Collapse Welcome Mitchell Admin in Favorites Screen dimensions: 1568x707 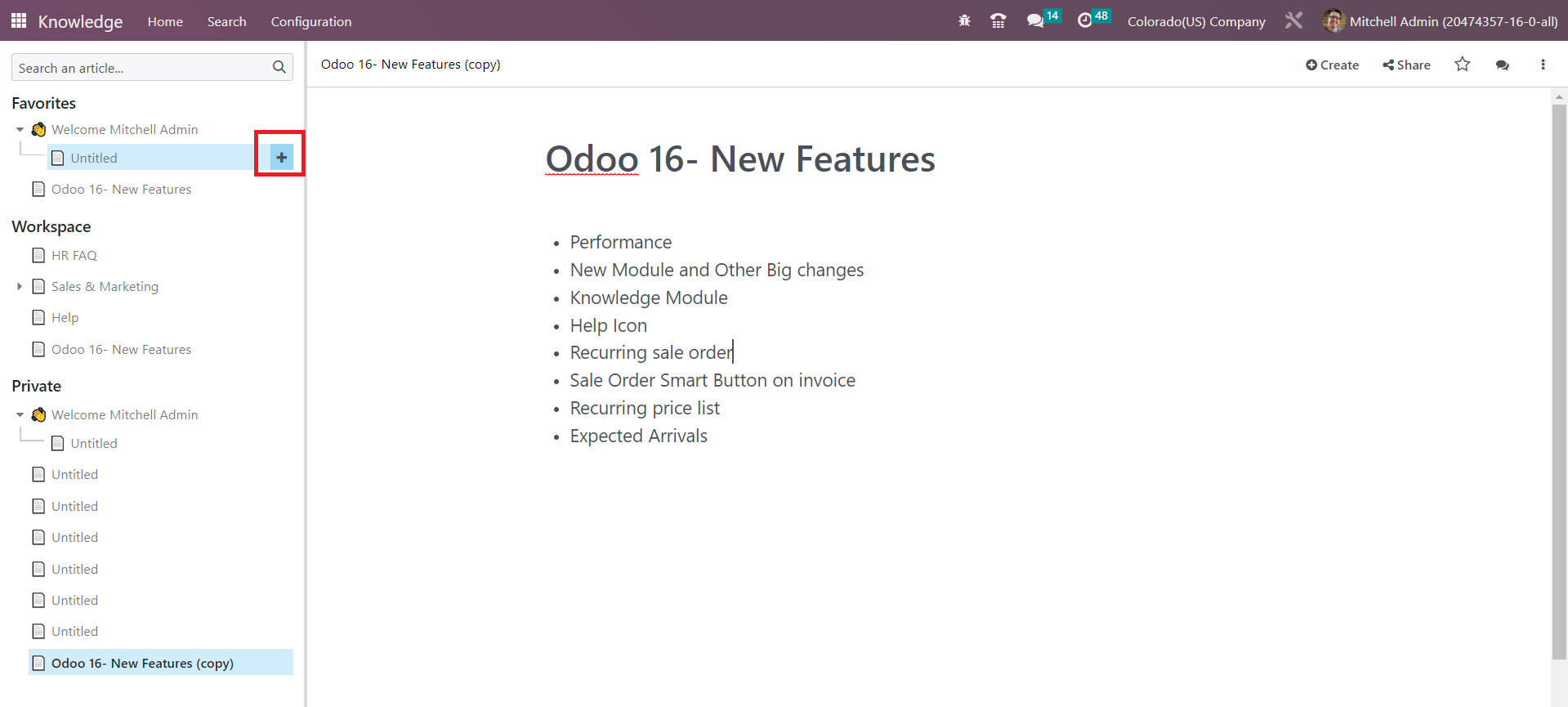(x=20, y=129)
